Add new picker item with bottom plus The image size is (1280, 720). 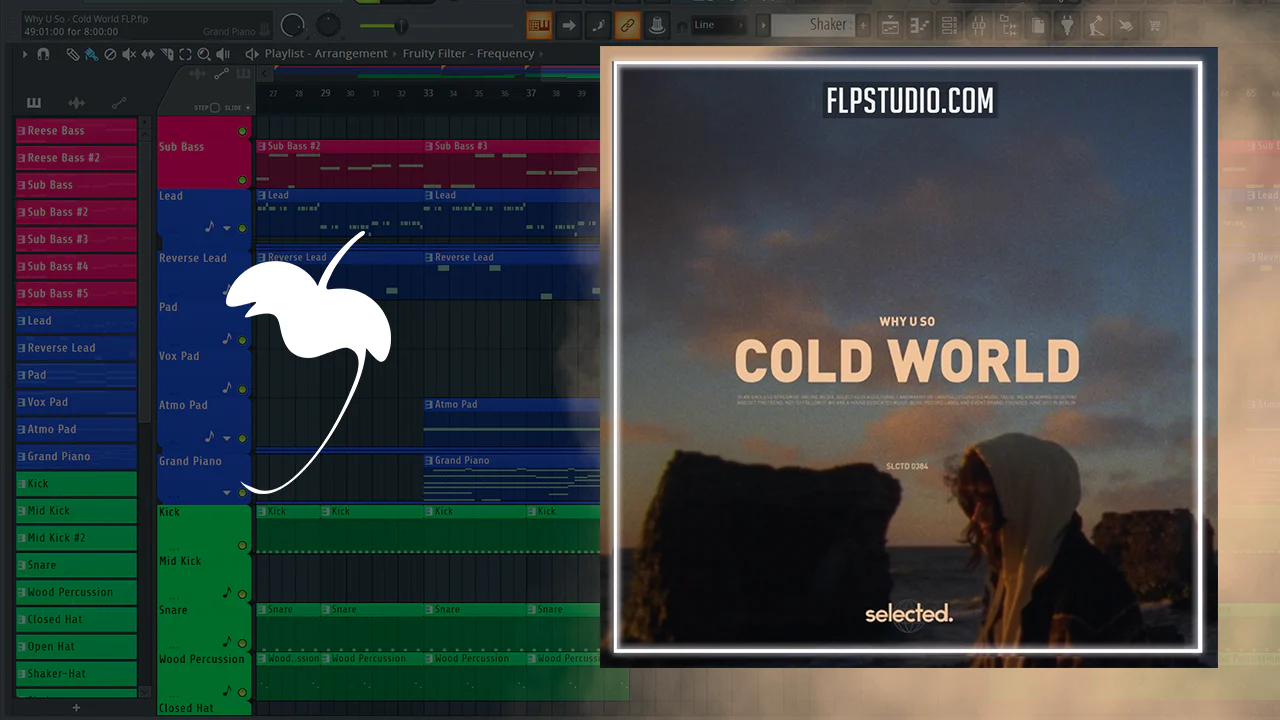click(x=76, y=708)
